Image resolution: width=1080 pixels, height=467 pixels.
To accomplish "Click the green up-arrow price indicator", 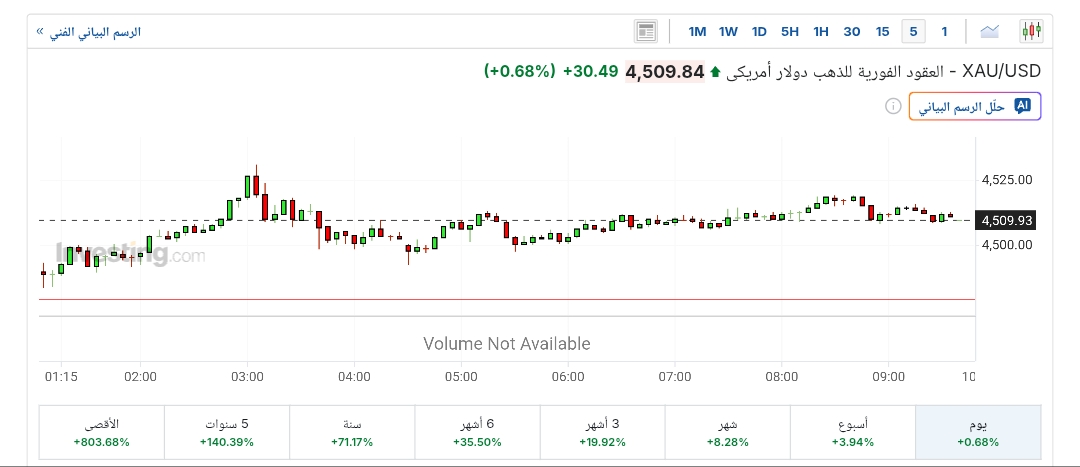I will [715, 72].
